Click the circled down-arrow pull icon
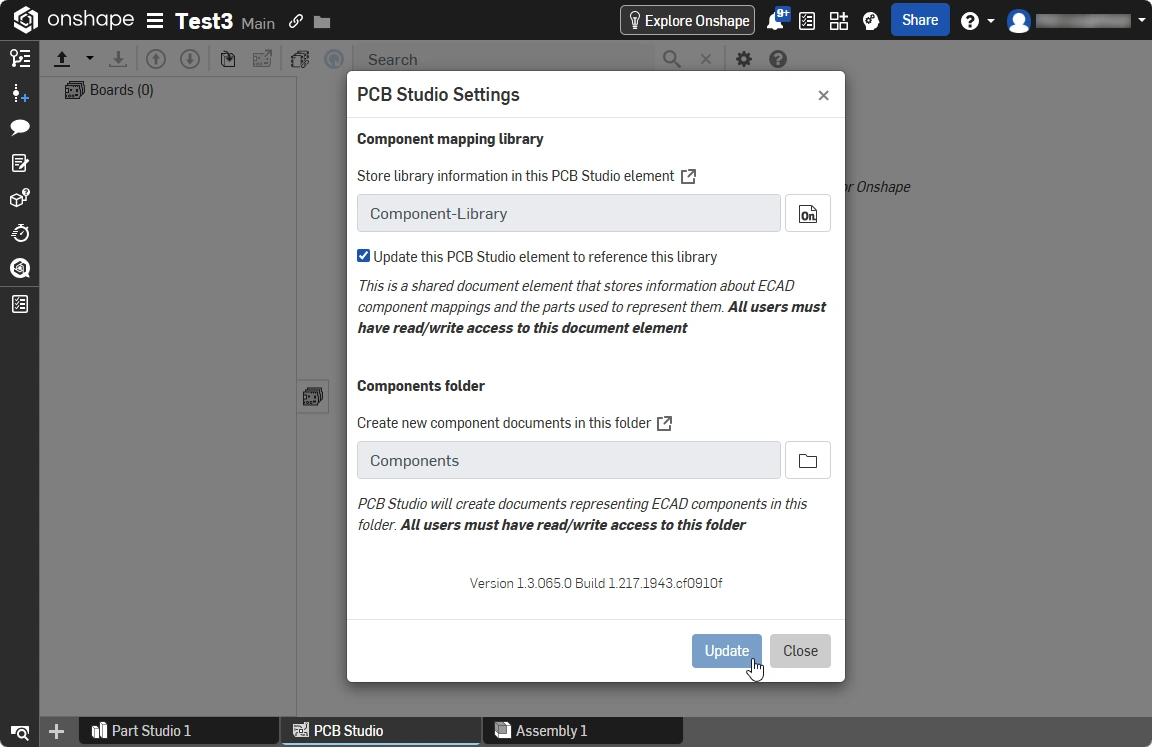 pyautogui.click(x=190, y=59)
